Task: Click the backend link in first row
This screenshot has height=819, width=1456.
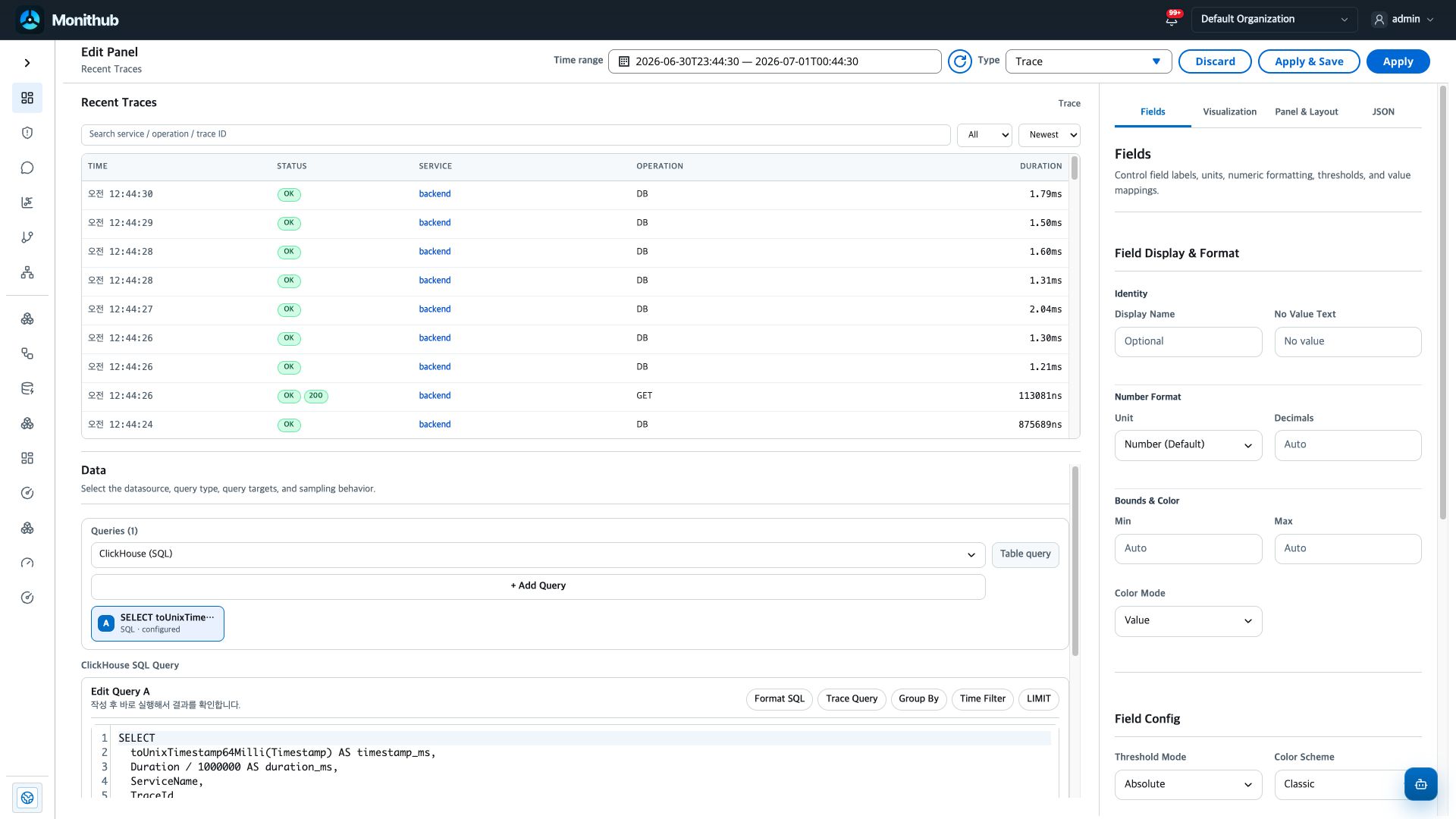Action: click(435, 194)
